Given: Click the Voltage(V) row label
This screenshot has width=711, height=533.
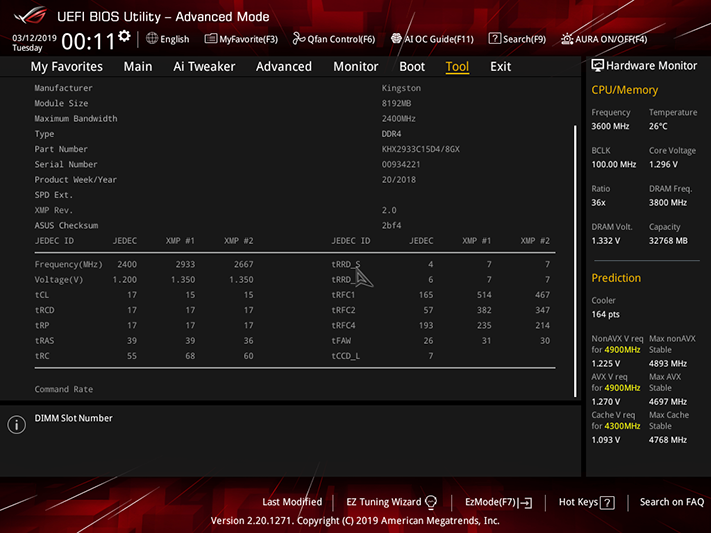Looking at the screenshot, I should coord(59,279).
